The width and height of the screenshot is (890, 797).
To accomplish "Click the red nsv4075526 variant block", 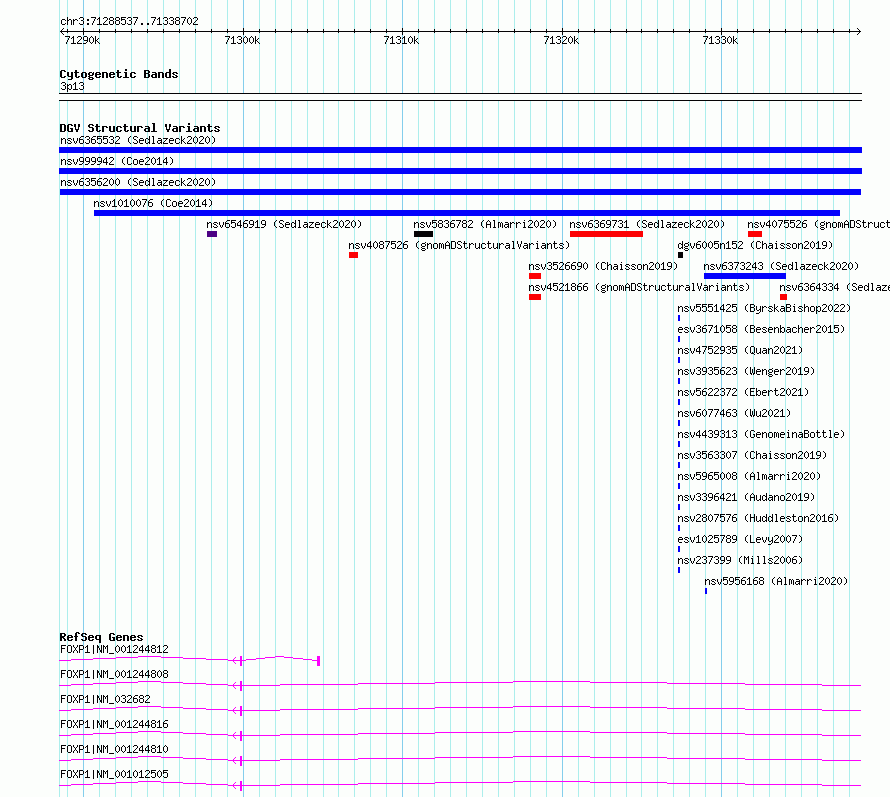I will coord(755,234).
